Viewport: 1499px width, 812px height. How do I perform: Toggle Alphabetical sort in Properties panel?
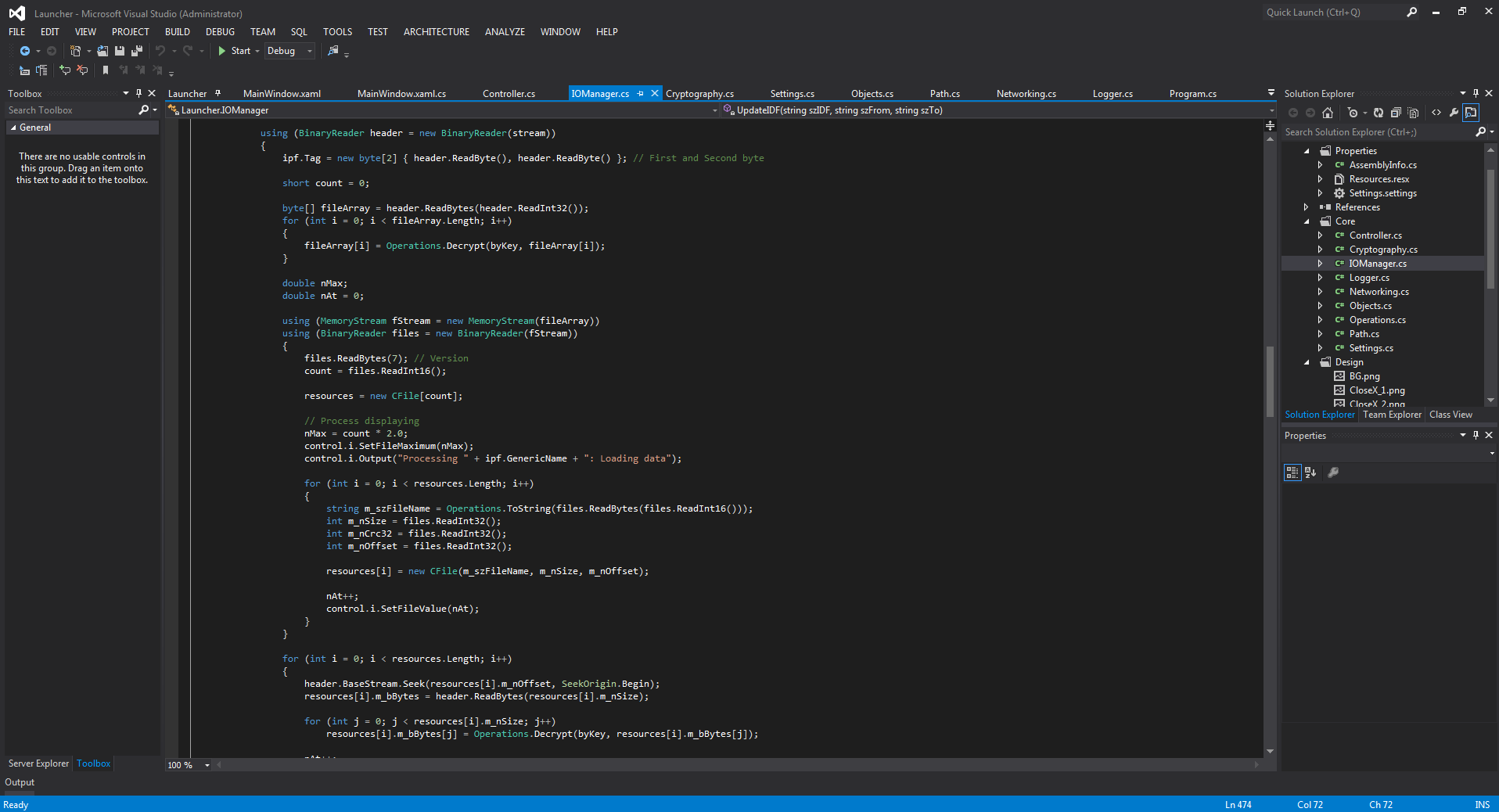(x=1310, y=472)
